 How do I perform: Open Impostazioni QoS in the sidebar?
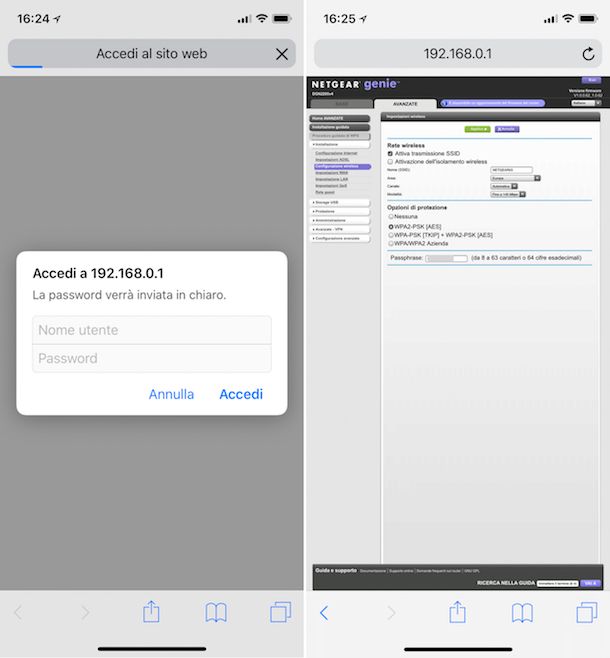[331, 185]
